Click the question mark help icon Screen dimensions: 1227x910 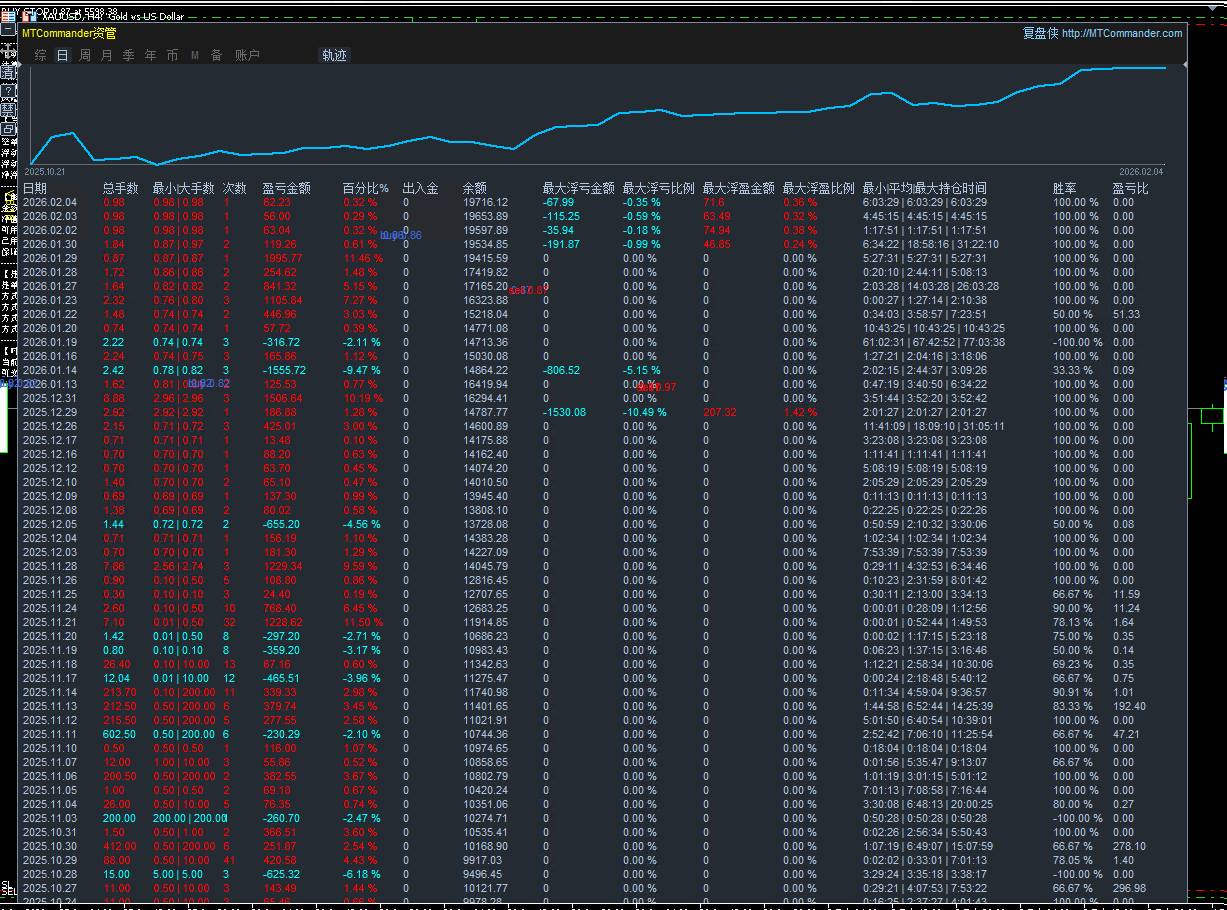(x=9, y=91)
